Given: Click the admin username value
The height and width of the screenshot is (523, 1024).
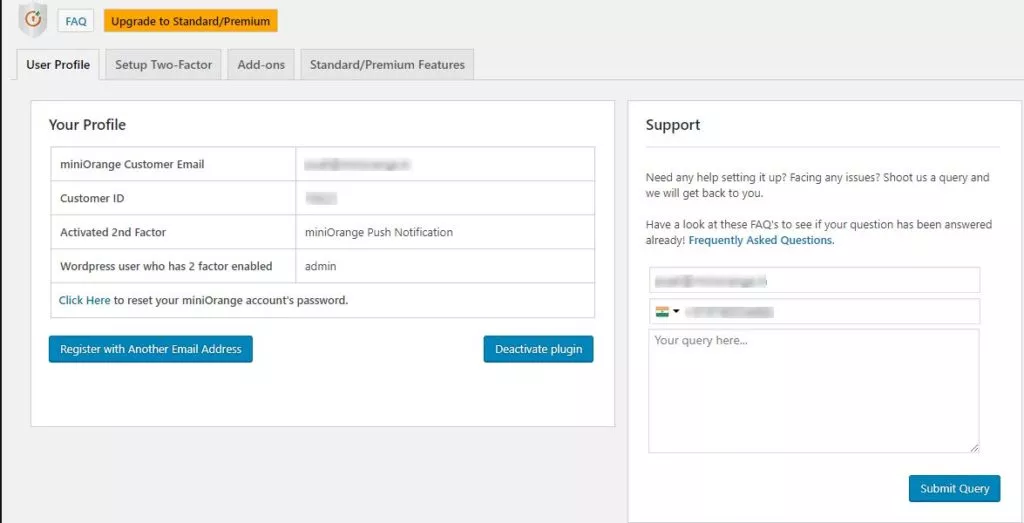Looking at the screenshot, I should (321, 266).
